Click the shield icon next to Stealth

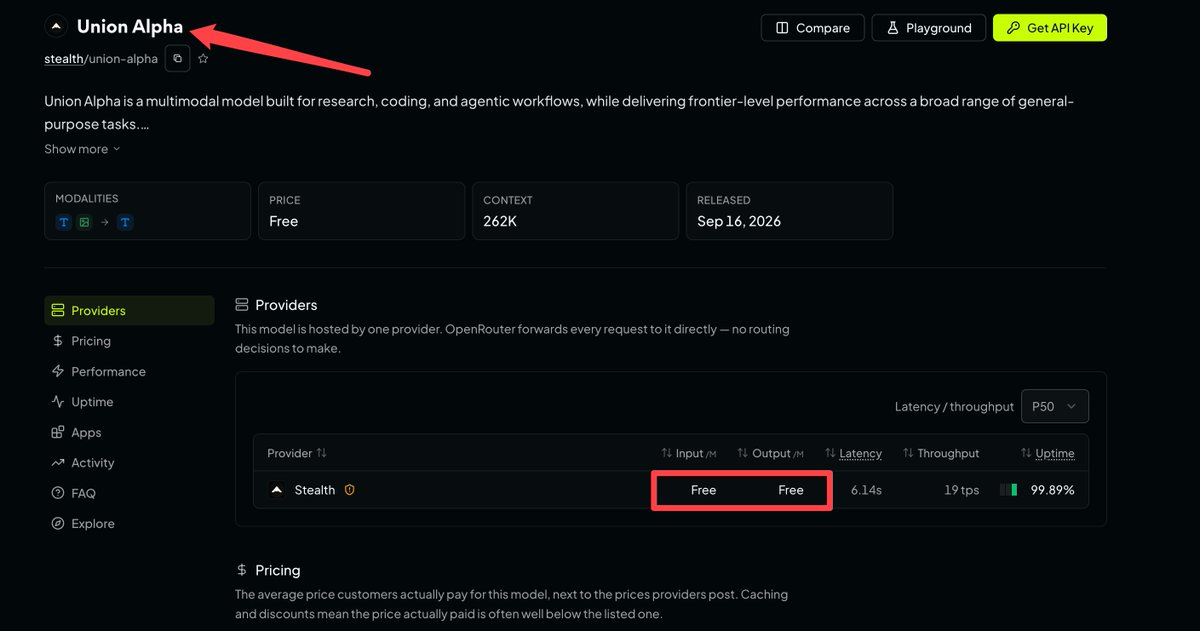[x=350, y=490]
